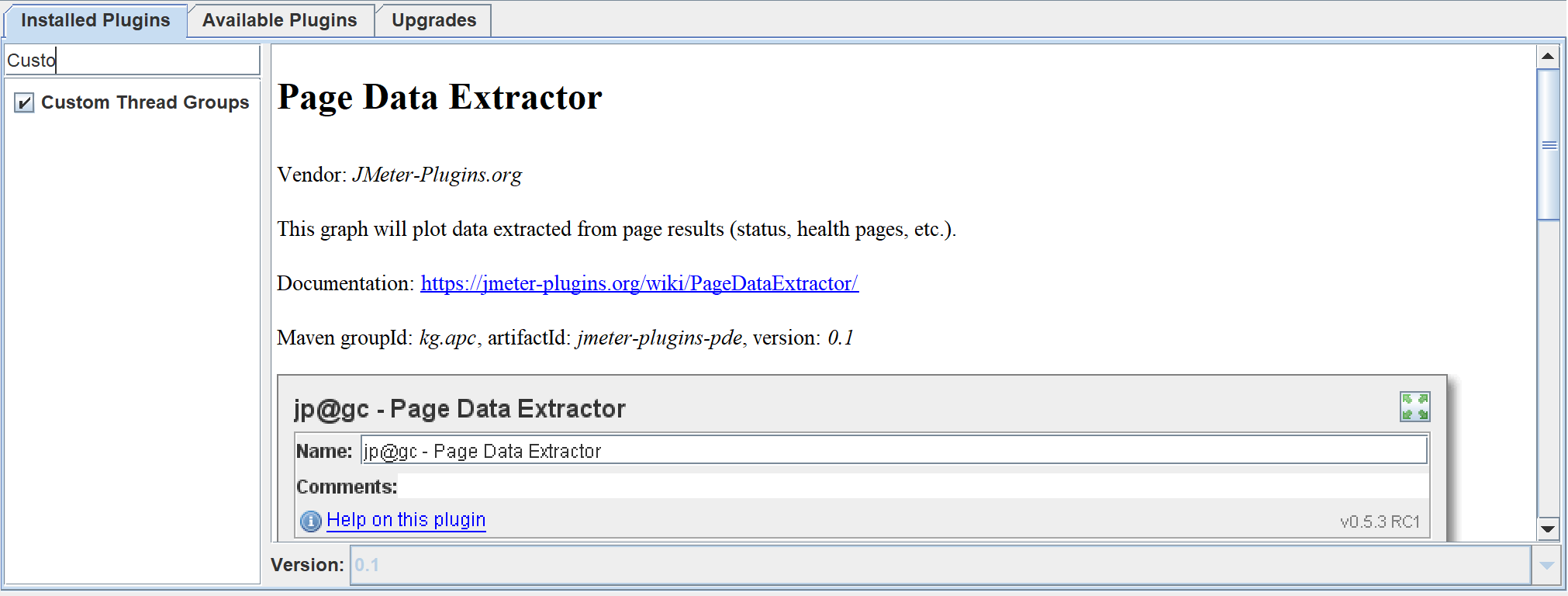This screenshot has height=596, width=1568.
Task: Click the vertical scrollbar thumb
Action: pyautogui.click(x=1549, y=145)
